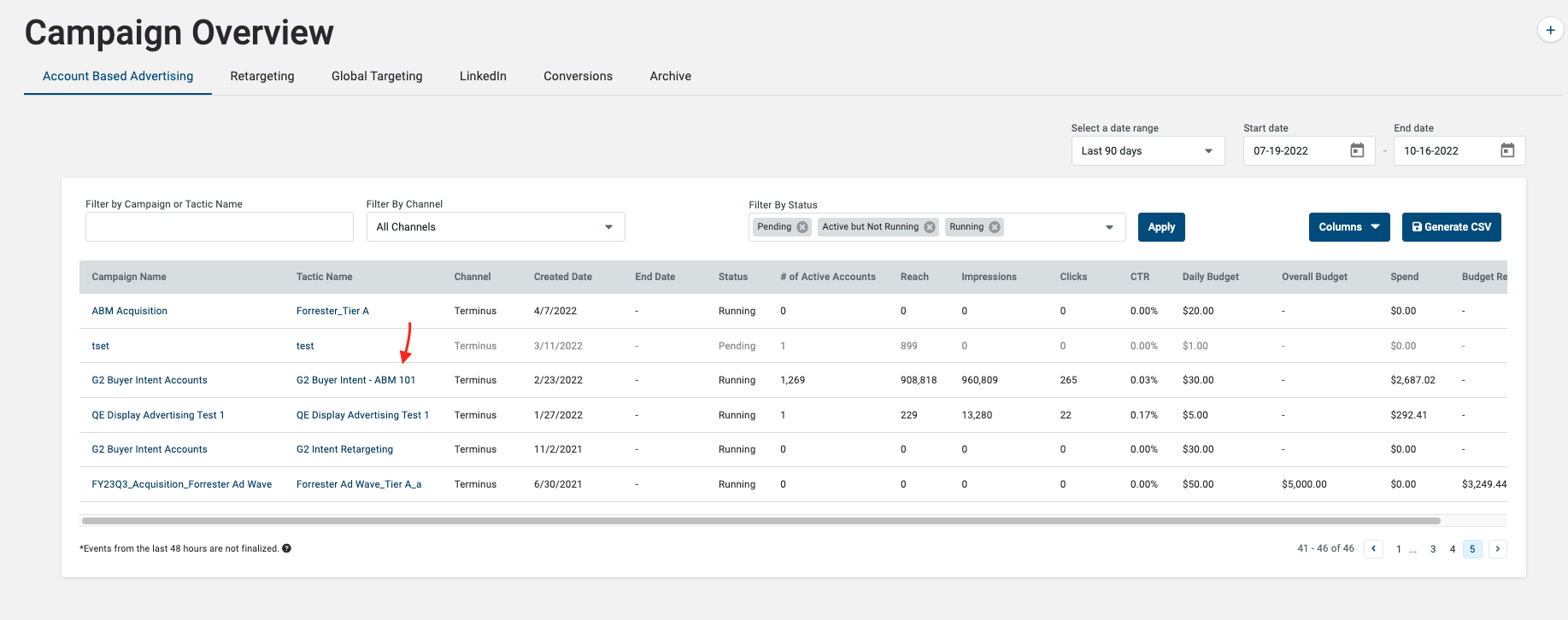Click the 41 - 46 of 46 count
The image size is (1568, 620).
[x=1325, y=548]
